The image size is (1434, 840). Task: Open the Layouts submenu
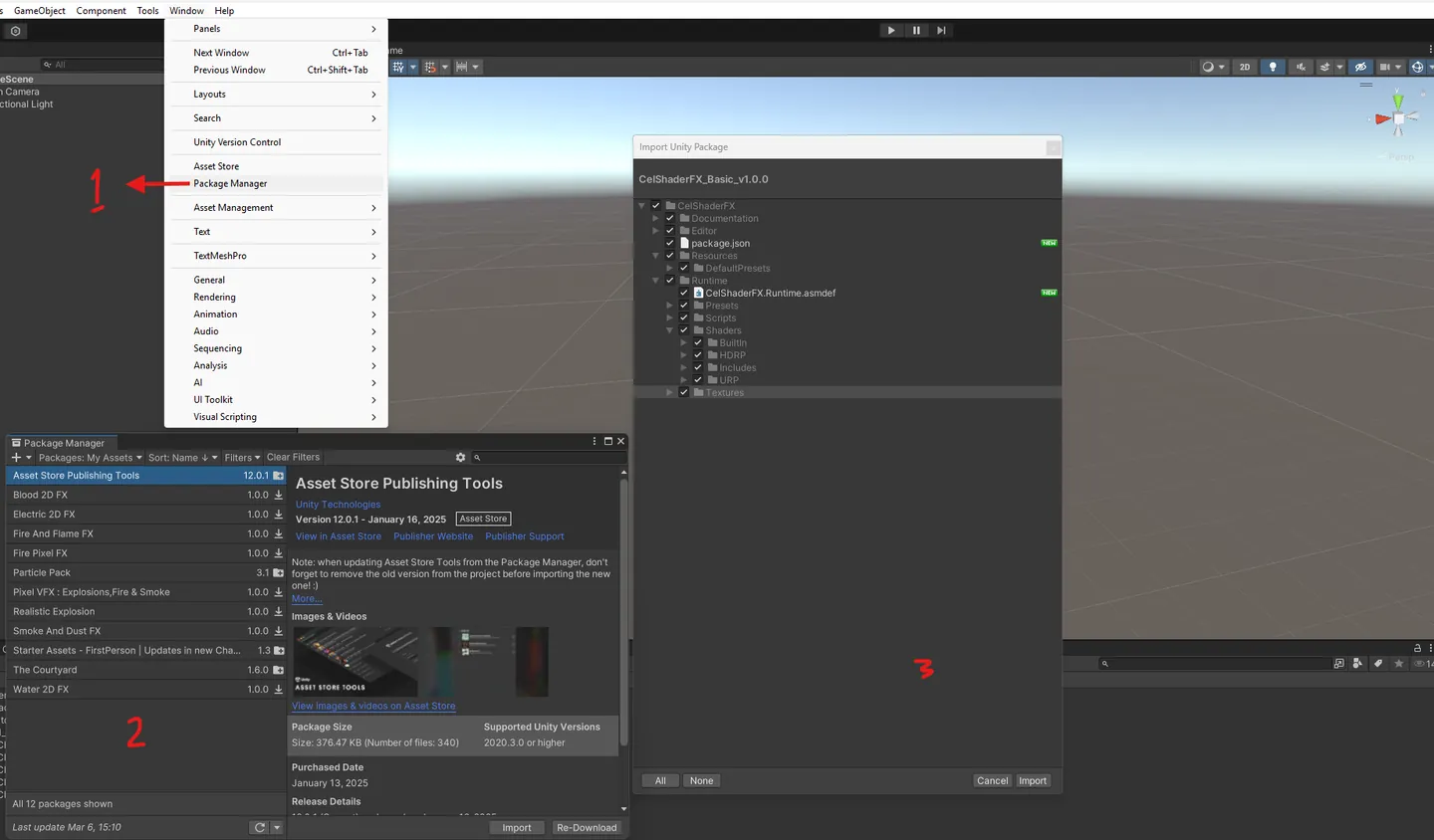pos(276,94)
